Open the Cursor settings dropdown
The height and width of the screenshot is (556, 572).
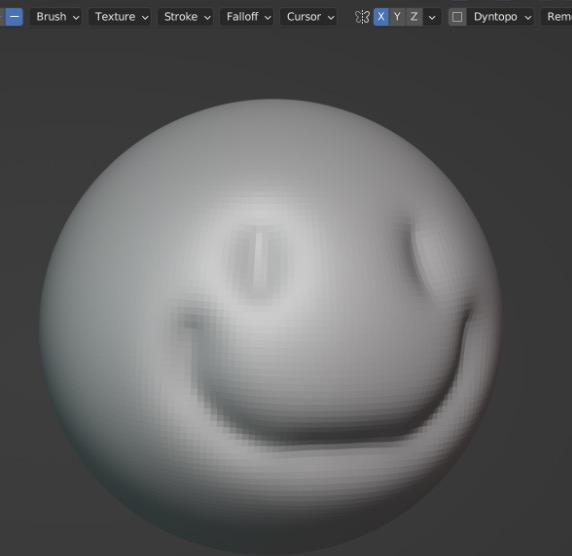(308, 17)
